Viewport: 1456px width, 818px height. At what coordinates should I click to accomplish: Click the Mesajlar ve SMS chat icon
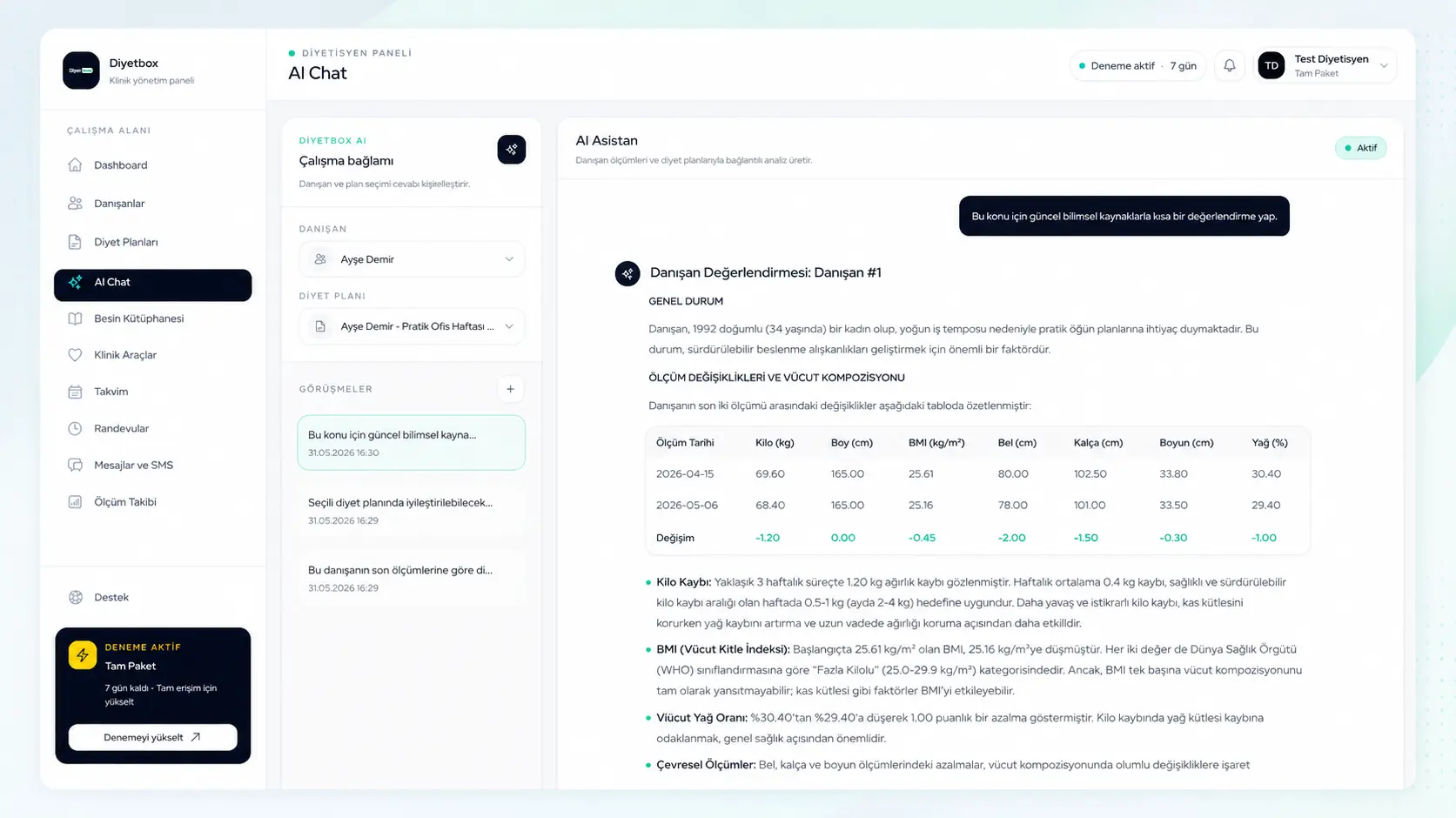tap(75, 465)
